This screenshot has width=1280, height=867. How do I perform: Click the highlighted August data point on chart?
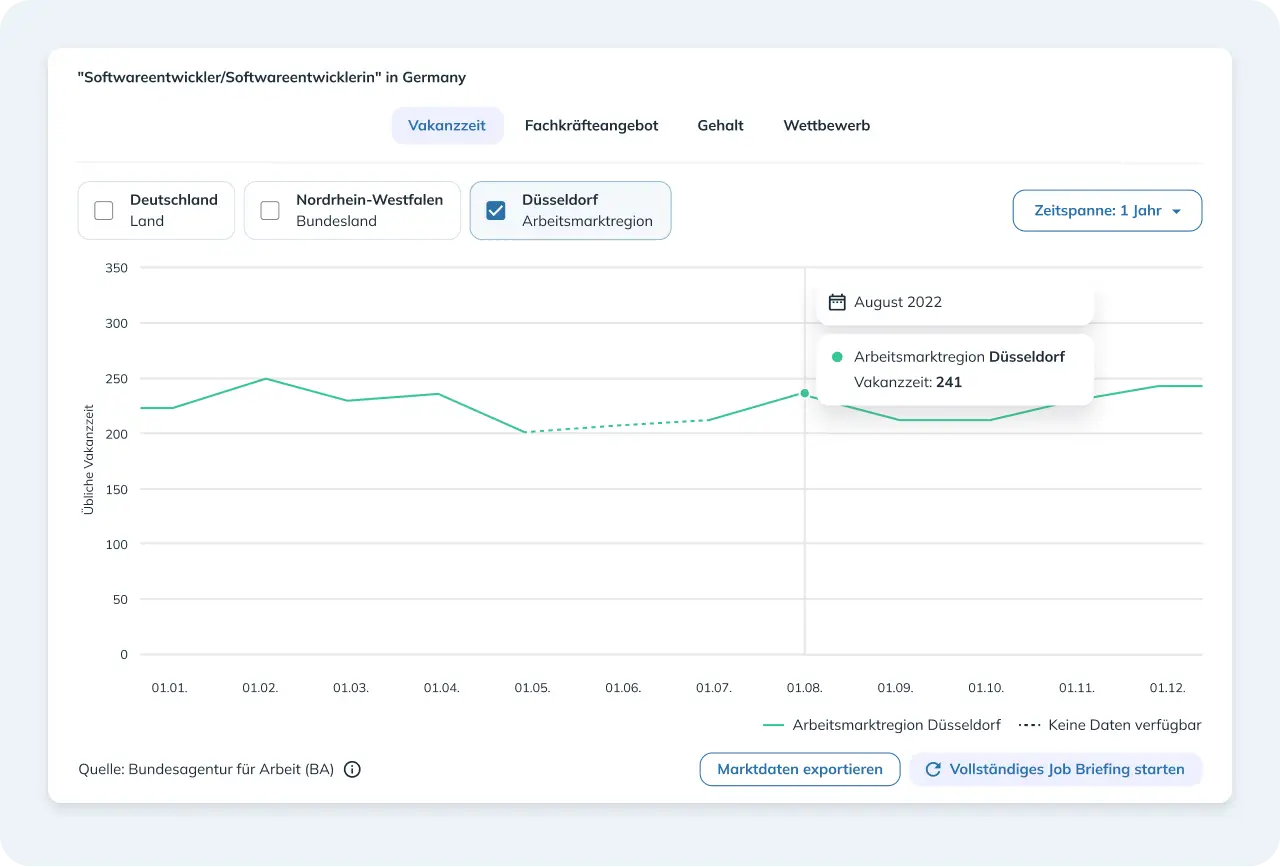(x=805, y=393)
